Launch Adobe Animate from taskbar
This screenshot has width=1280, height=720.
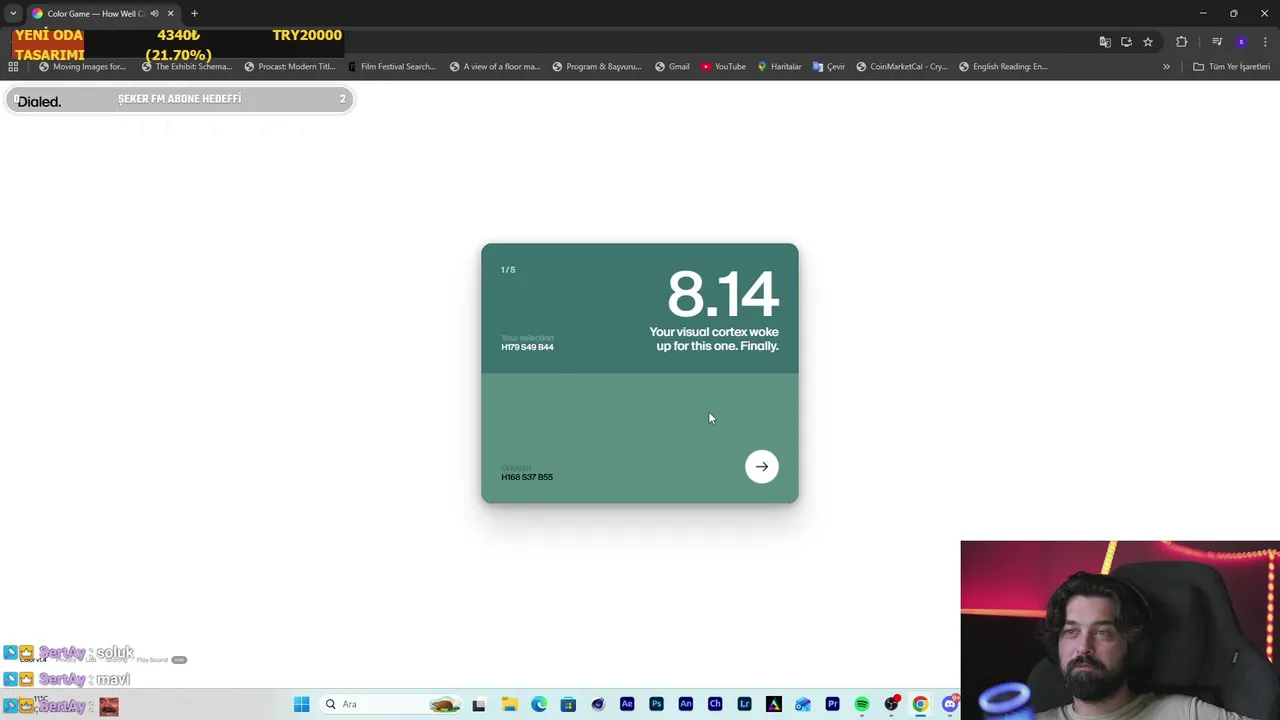686,705
